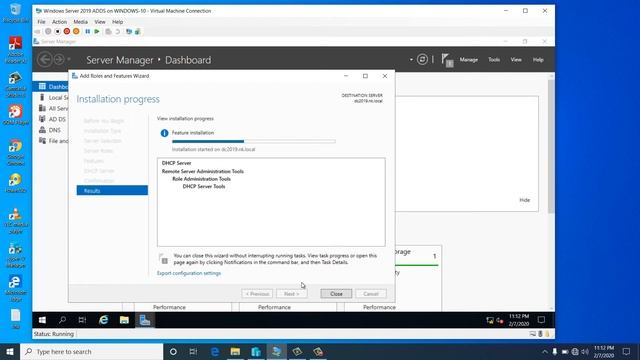Click the Enhanced Session toolbar icon
The height and width of the screenshot is (360, 640).
(x=129, y=31)
